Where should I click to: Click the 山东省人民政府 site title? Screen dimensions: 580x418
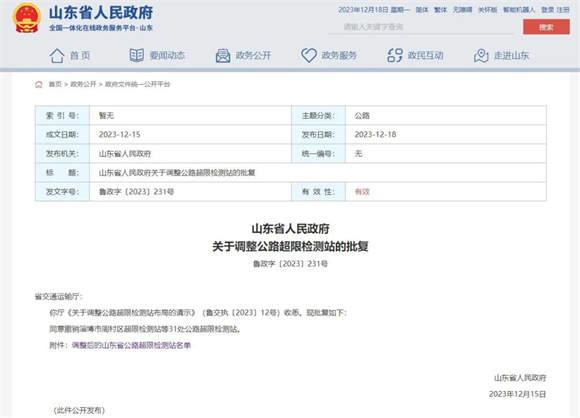point(101,13)
